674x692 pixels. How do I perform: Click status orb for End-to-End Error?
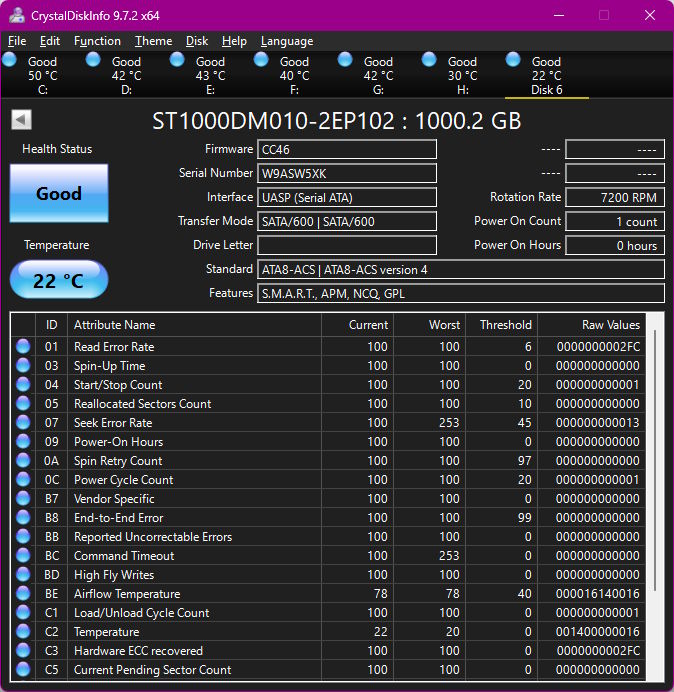[23, 517]
